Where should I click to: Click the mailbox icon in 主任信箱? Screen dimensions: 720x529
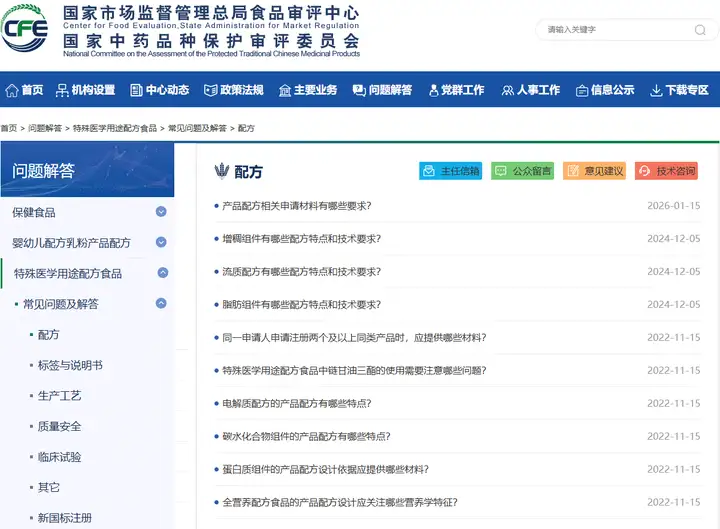pos(429,171)
